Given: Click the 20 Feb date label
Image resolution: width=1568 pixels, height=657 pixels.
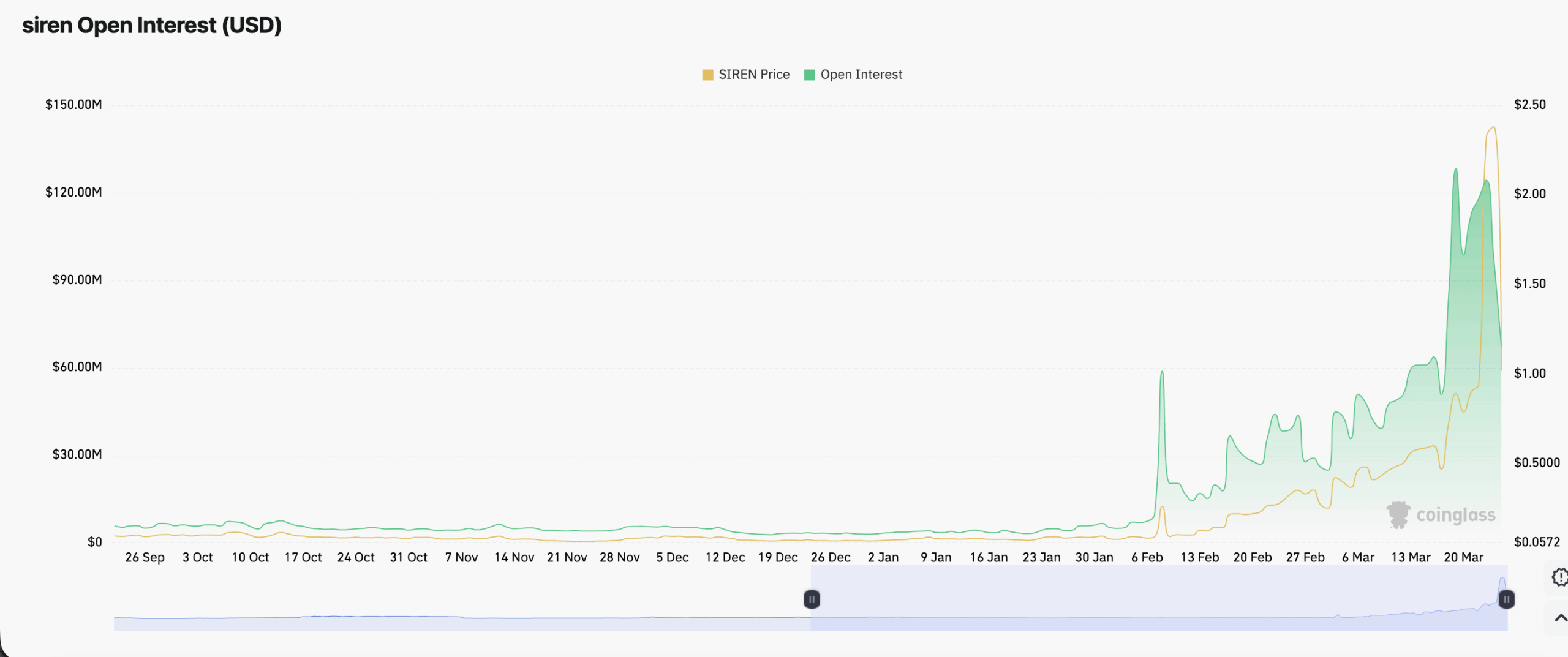Looking at the screenshot, I should click(x=1252, y=558).
